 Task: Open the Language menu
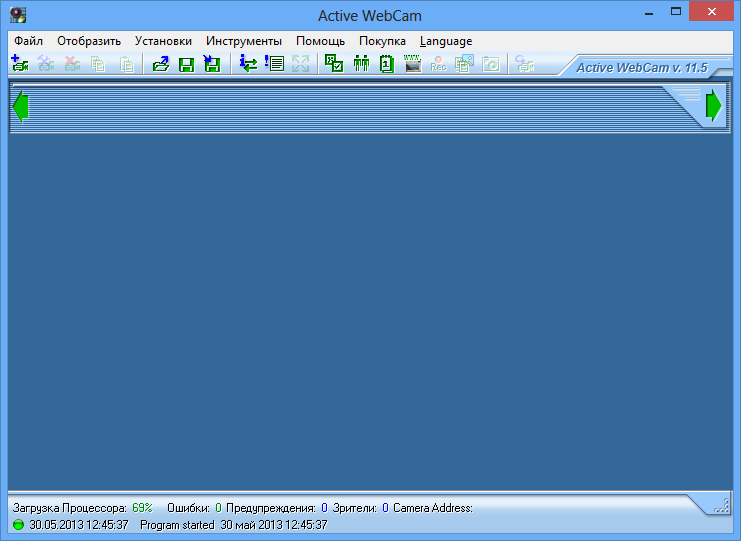point(446,42)
